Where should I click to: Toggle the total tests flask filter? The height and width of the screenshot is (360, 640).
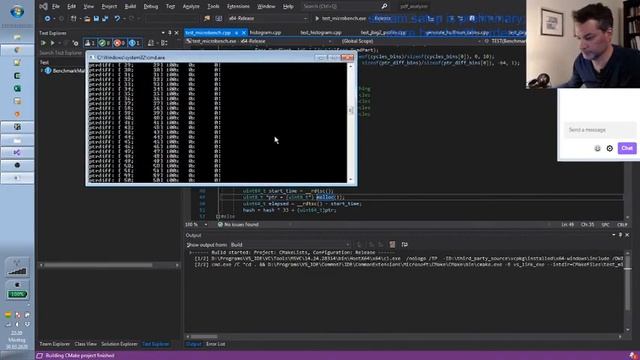(x=90, y=43)
